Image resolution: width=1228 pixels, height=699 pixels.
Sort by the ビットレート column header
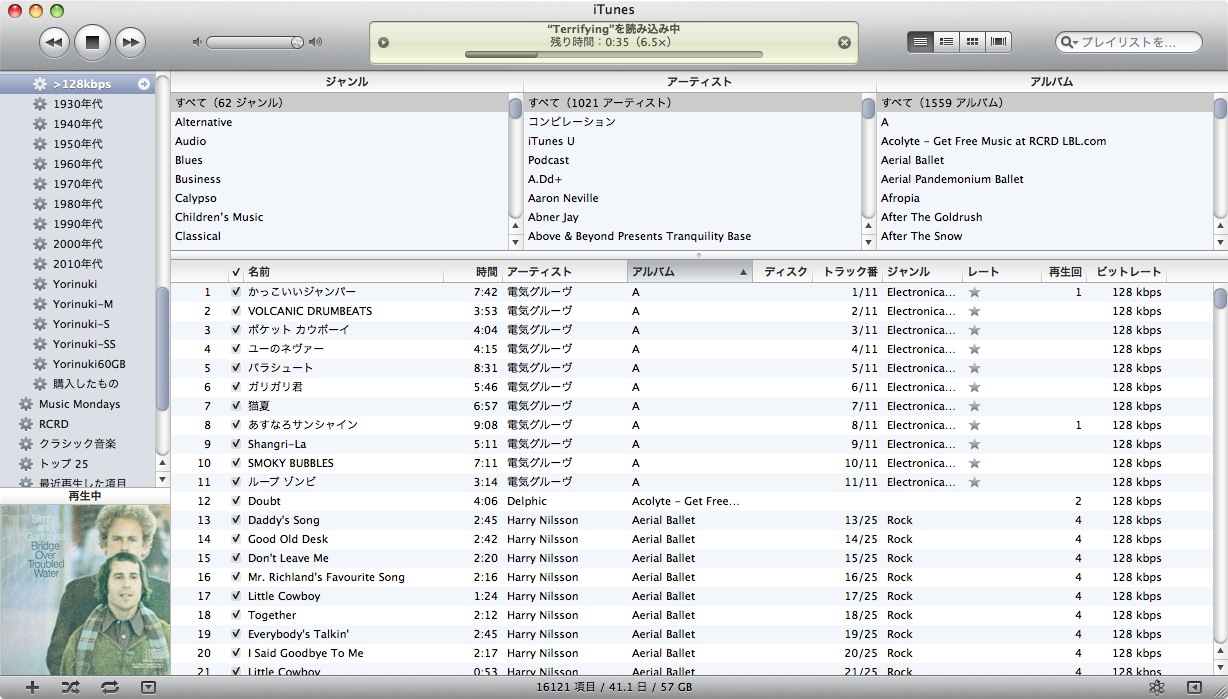[1127, 272]
